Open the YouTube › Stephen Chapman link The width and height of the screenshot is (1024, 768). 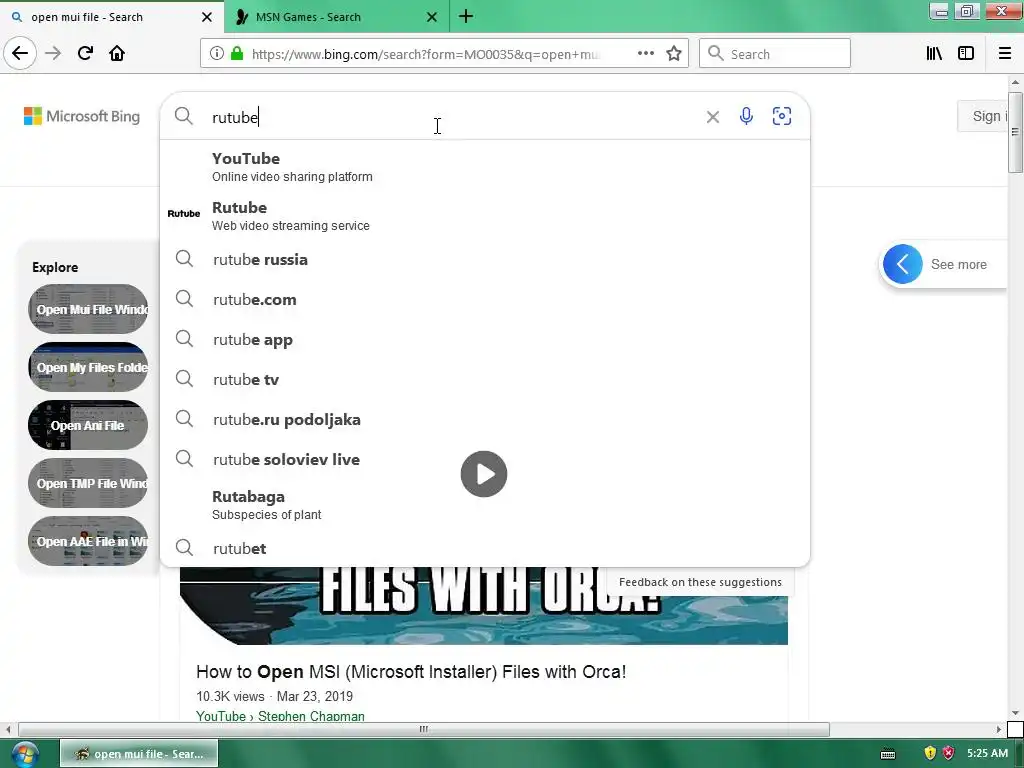(x=280, y=716)
